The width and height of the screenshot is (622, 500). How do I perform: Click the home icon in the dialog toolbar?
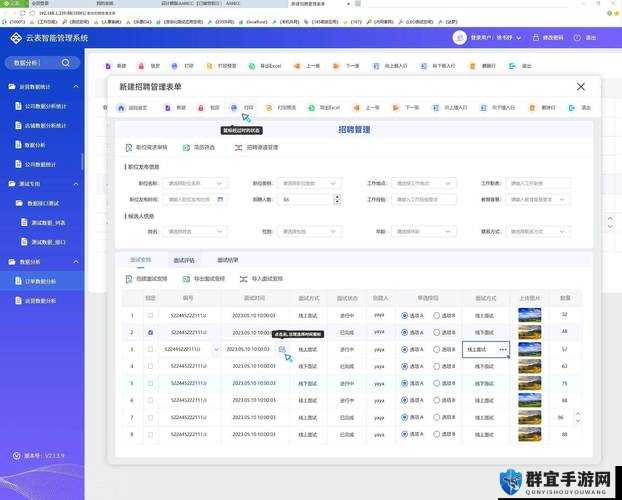tap(121, 108)
